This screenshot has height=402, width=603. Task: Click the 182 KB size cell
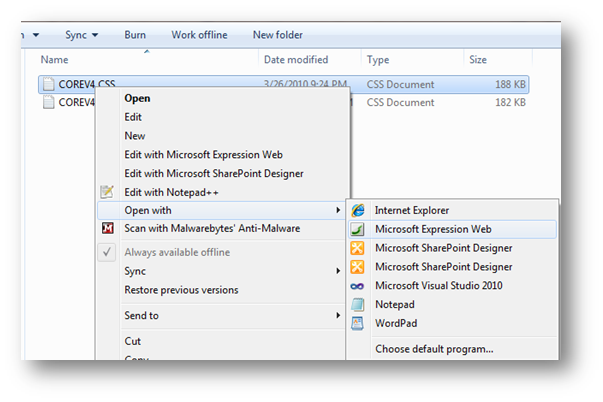(510, 102)
